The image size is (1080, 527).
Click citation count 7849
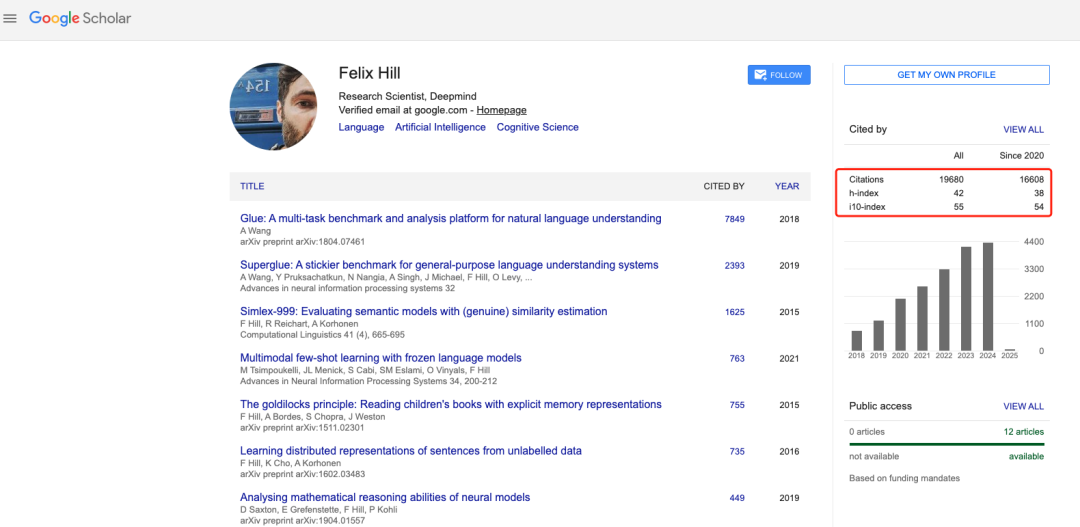[734, 219]
